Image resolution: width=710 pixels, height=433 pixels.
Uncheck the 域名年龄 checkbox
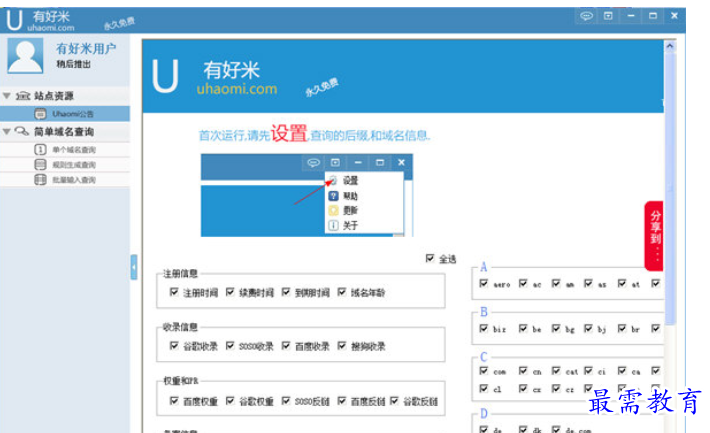[x=342, y=292]
